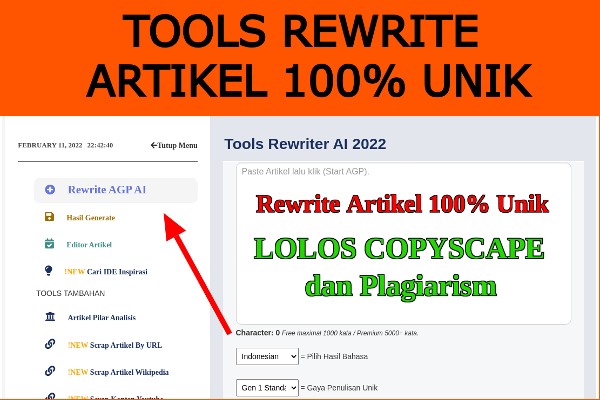Click the Character: 0 counter text

point(258,333)
